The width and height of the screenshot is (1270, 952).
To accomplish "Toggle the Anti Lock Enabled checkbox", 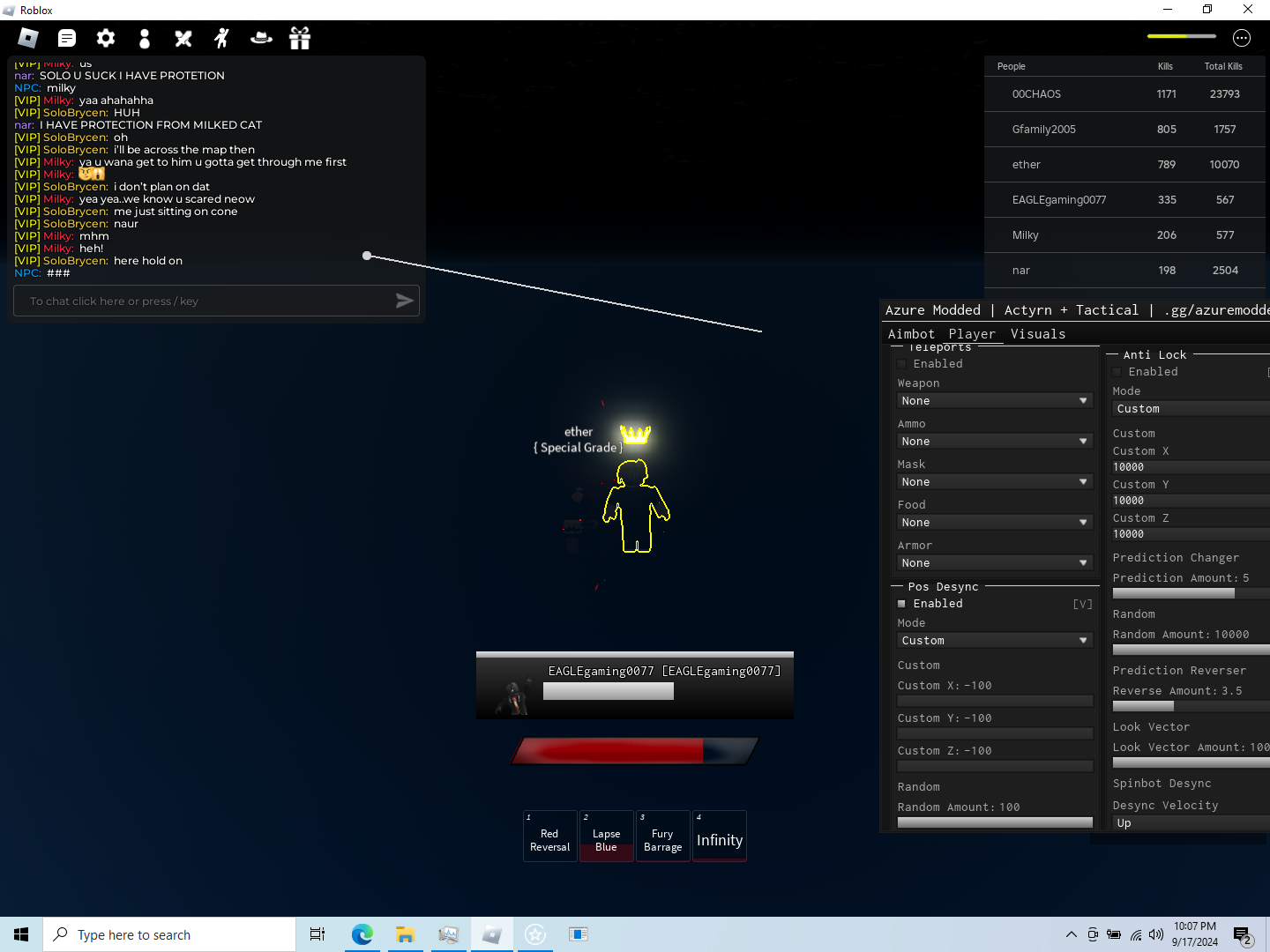I will click(1117, 372).
